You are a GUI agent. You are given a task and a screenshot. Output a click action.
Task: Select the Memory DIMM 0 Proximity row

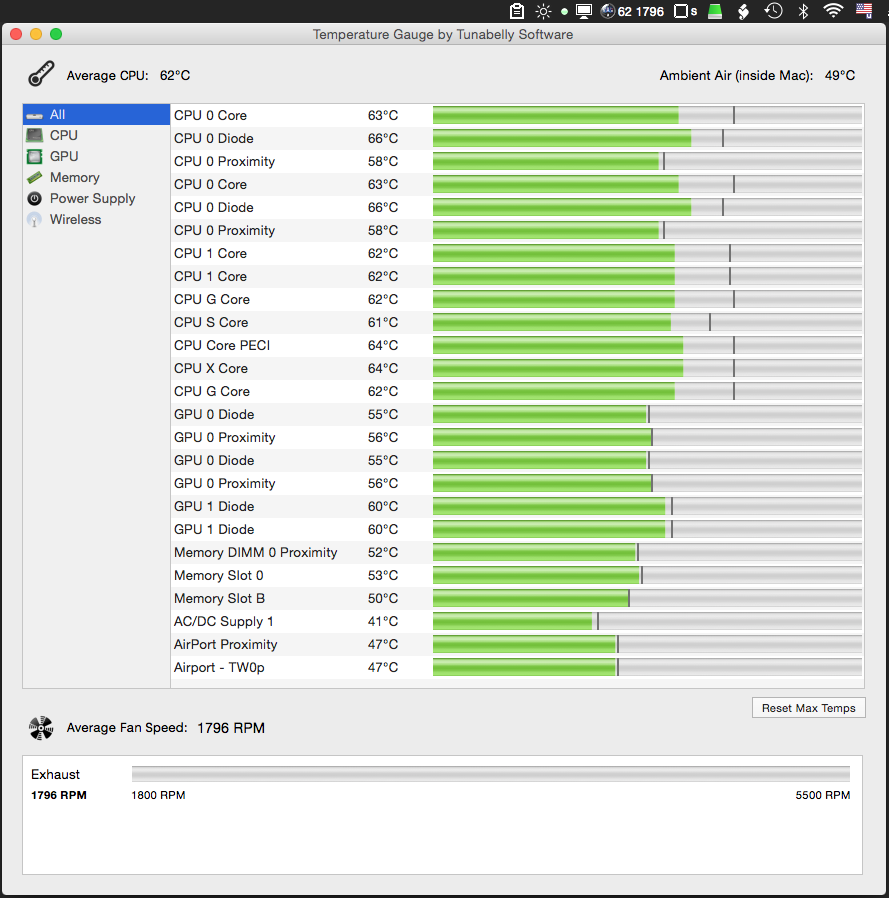pyautogui.click(x=517, y=553)
